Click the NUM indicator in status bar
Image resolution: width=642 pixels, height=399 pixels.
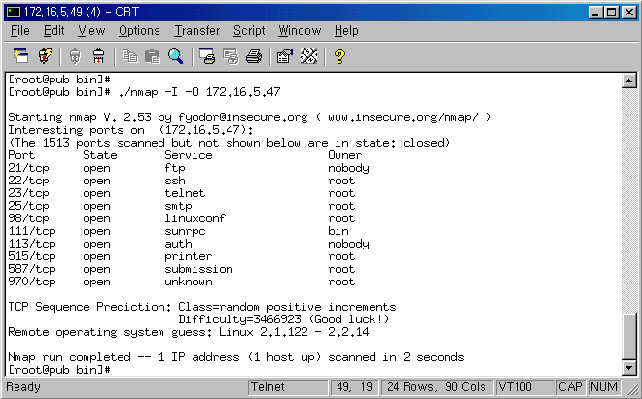604,387
